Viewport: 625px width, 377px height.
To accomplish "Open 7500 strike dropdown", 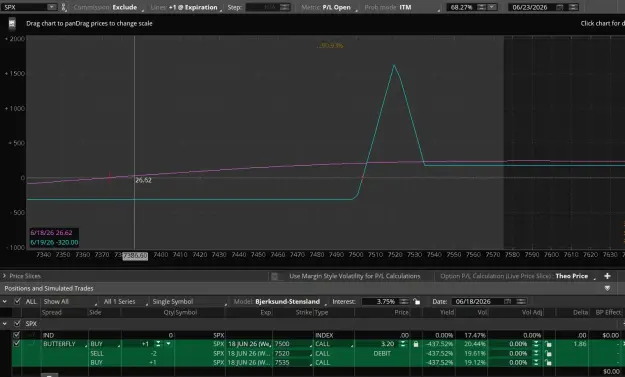I will click(293, 344).
